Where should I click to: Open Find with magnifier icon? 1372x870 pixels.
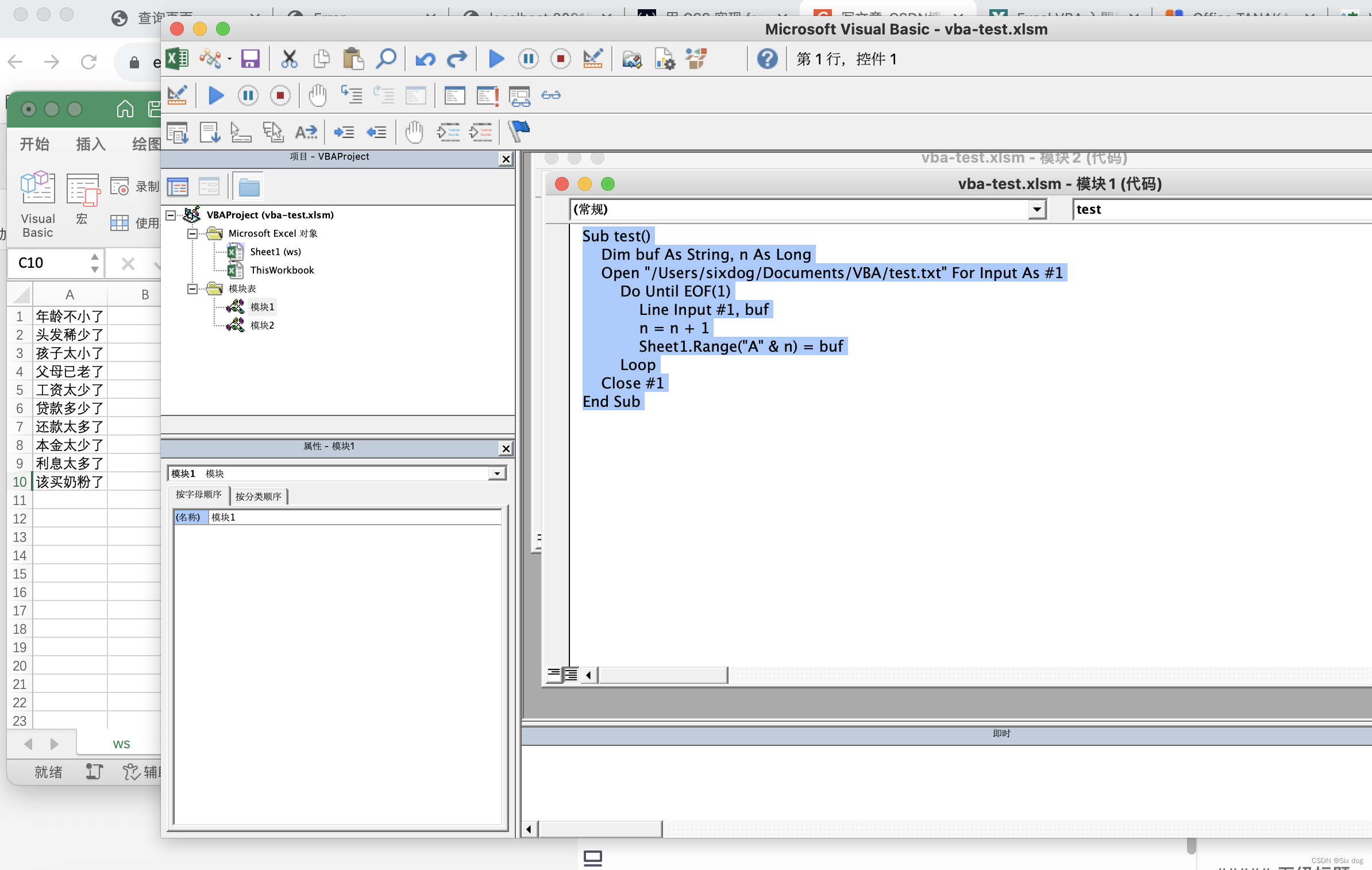coord(386,59)
